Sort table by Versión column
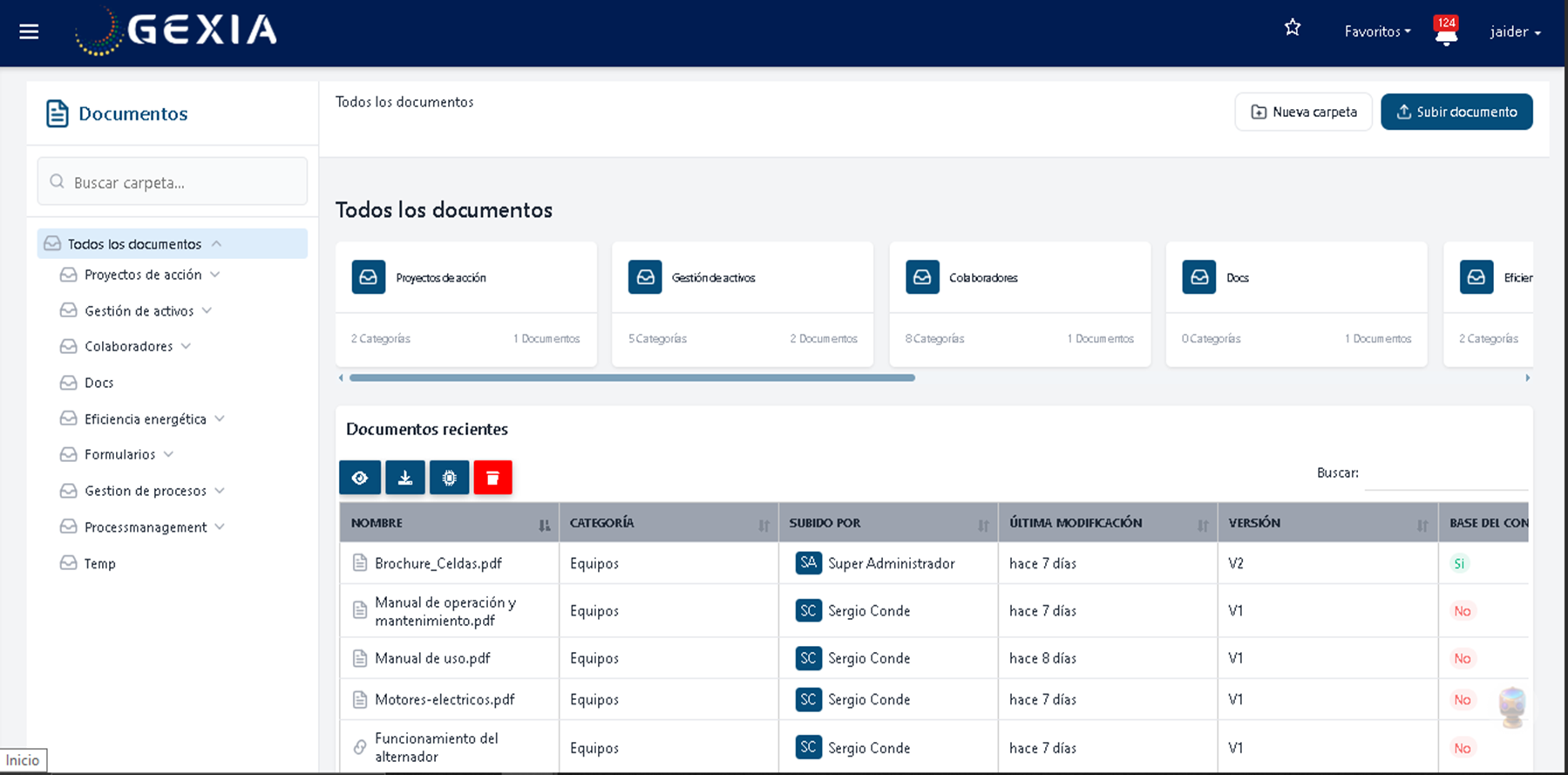Screen dimensions: 1568x775 click(1422, 524)
